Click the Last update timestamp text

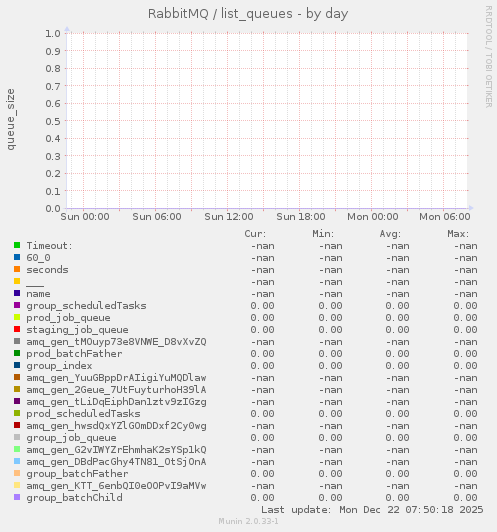click(x=372, y=510)
